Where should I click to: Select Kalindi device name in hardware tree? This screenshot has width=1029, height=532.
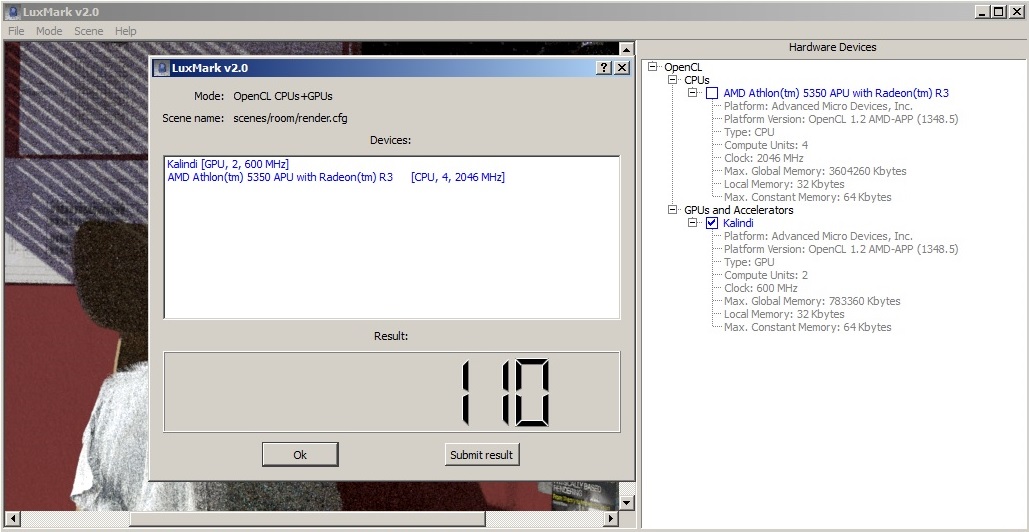click(738, 223)
